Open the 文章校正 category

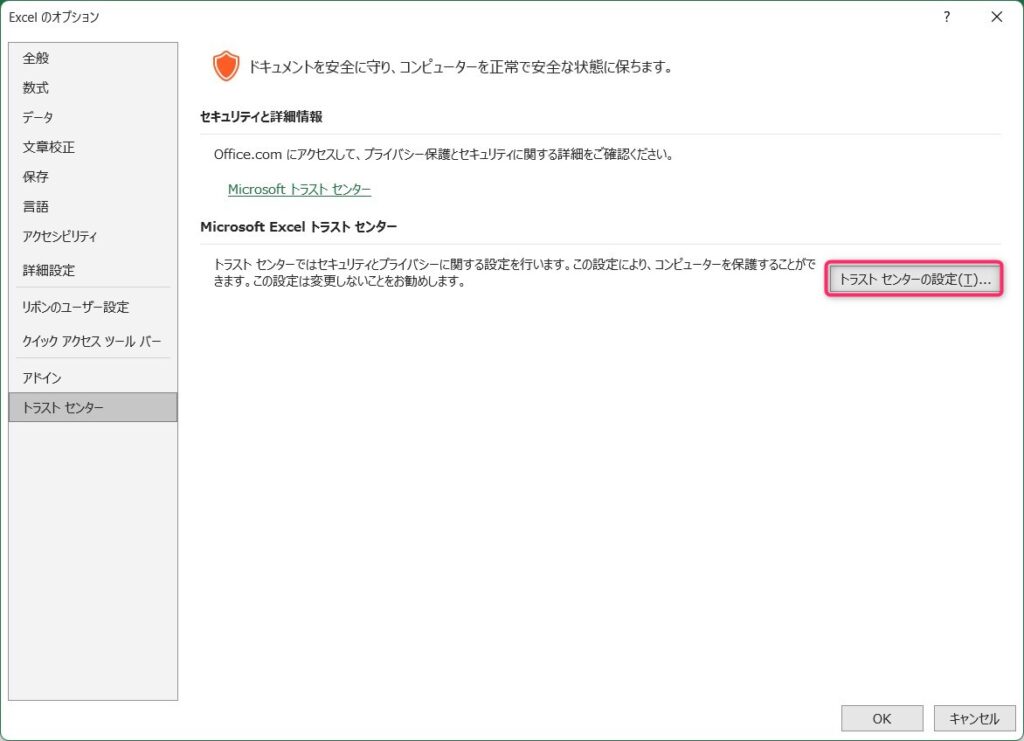[48, 148]
